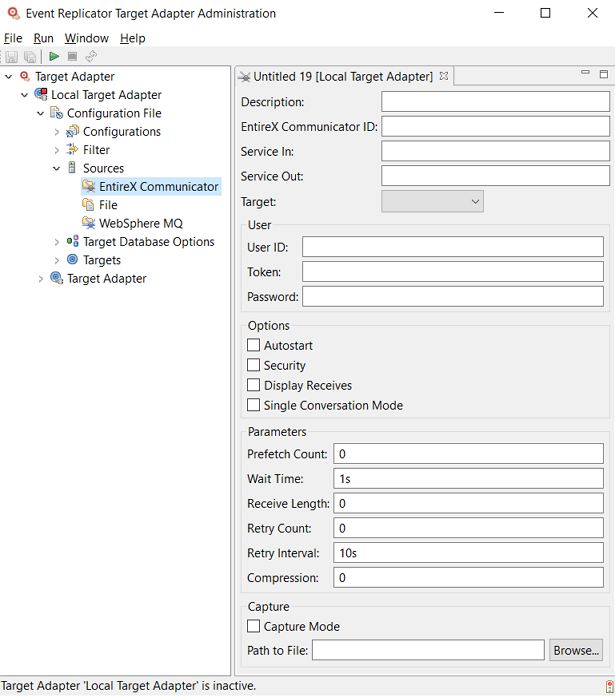Click the Save toolbar icon
Viewport: 615px width, 697px height.
(x=12, y=57)
